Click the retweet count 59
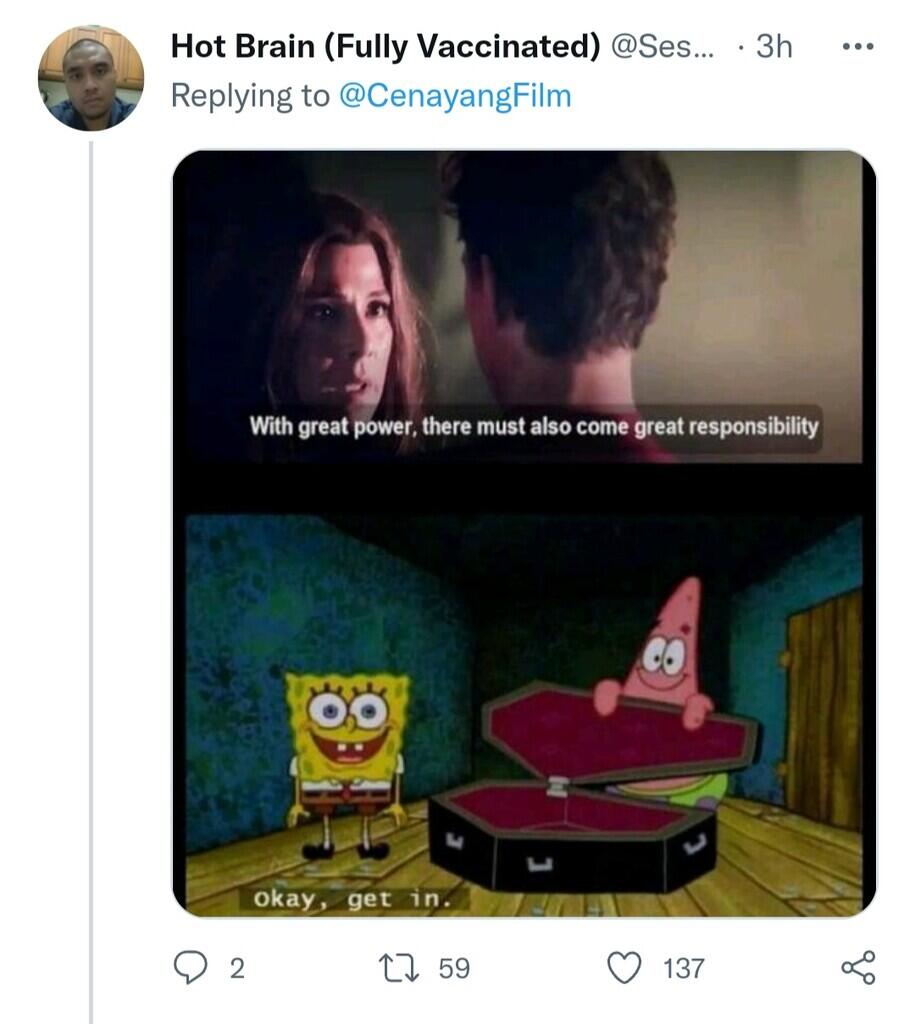 [x=453, y=968]
